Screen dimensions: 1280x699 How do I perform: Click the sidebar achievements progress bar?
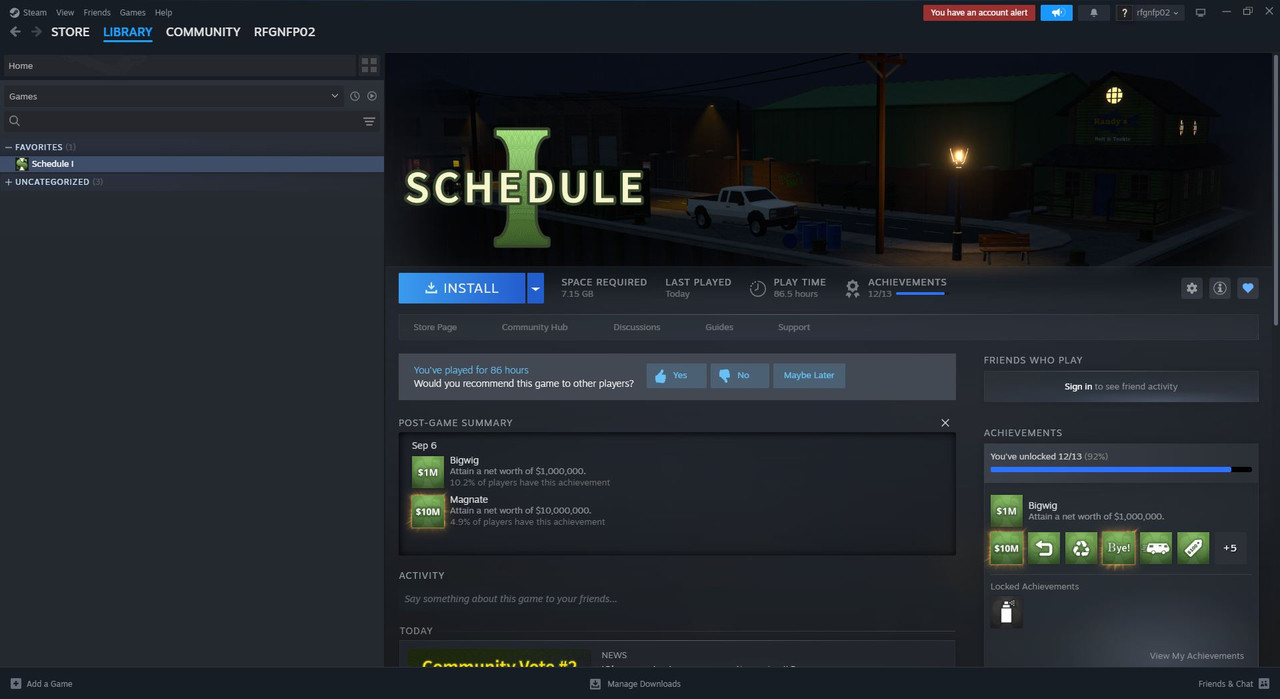[x=1121, y=469]
